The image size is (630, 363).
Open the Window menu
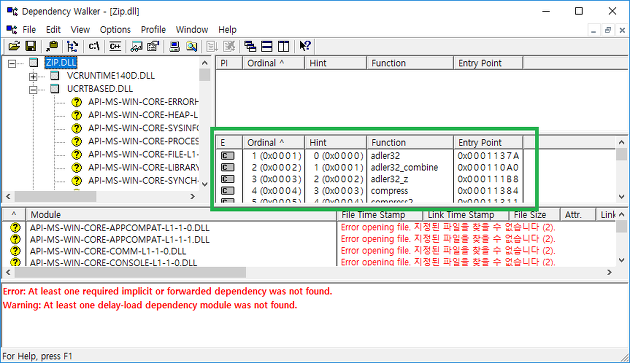tap(192, 30)
